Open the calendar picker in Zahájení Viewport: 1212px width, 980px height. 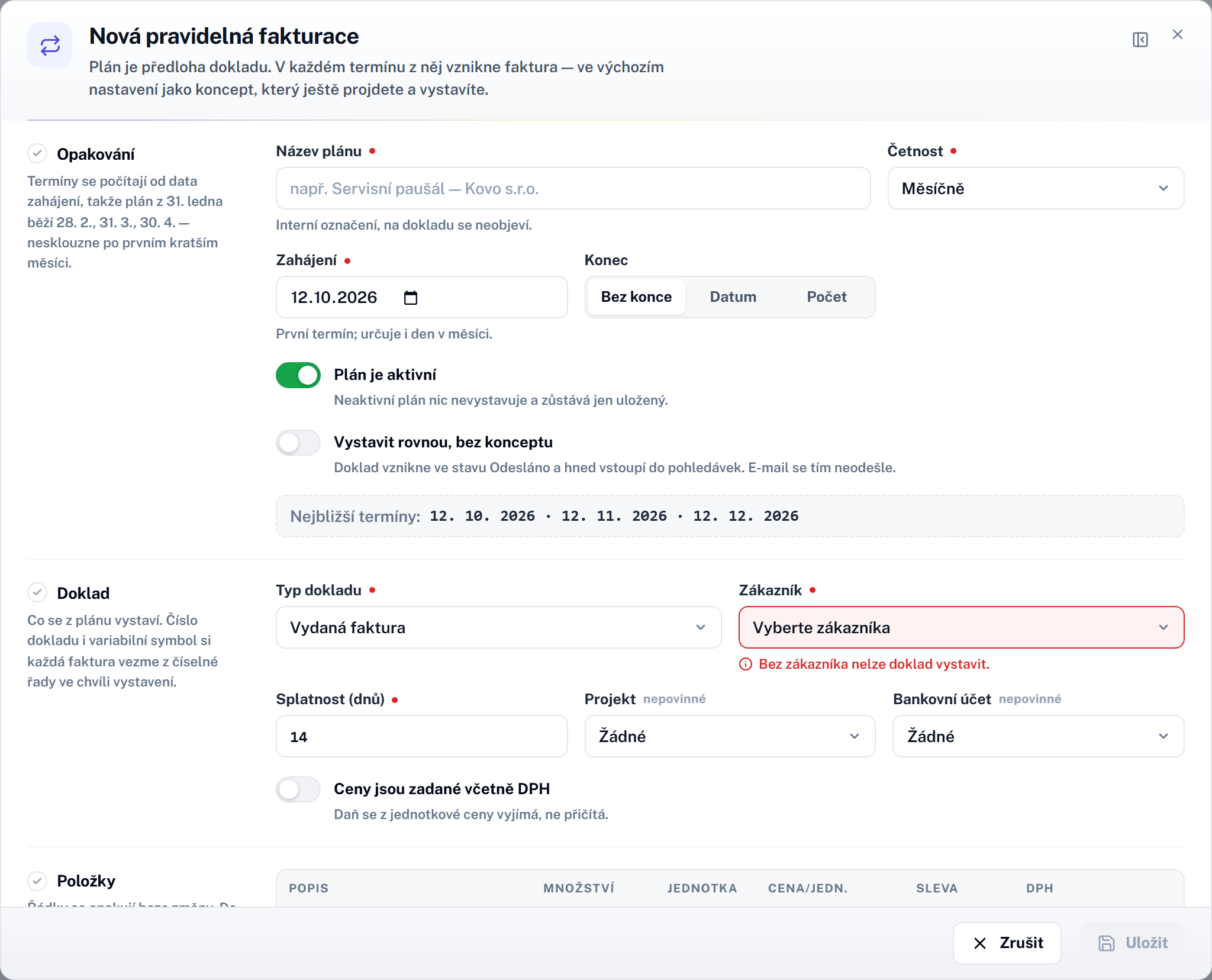click(410, 297)
